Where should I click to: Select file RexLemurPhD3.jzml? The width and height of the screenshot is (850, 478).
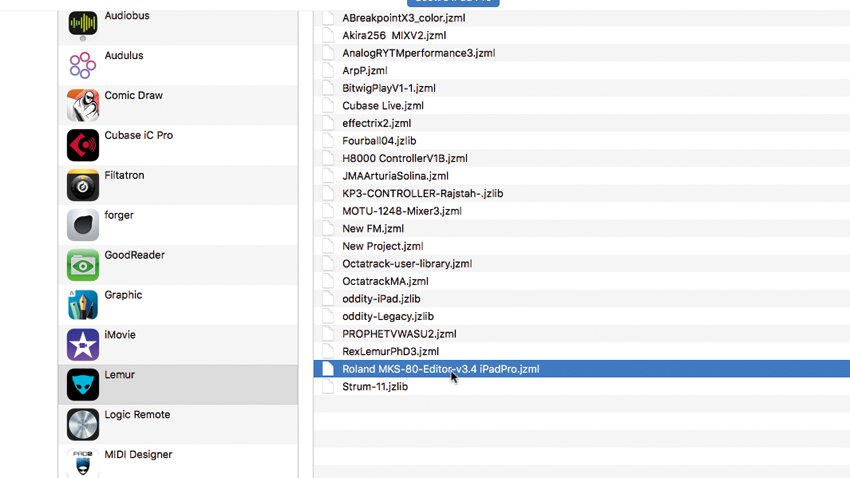pos(390,351)
